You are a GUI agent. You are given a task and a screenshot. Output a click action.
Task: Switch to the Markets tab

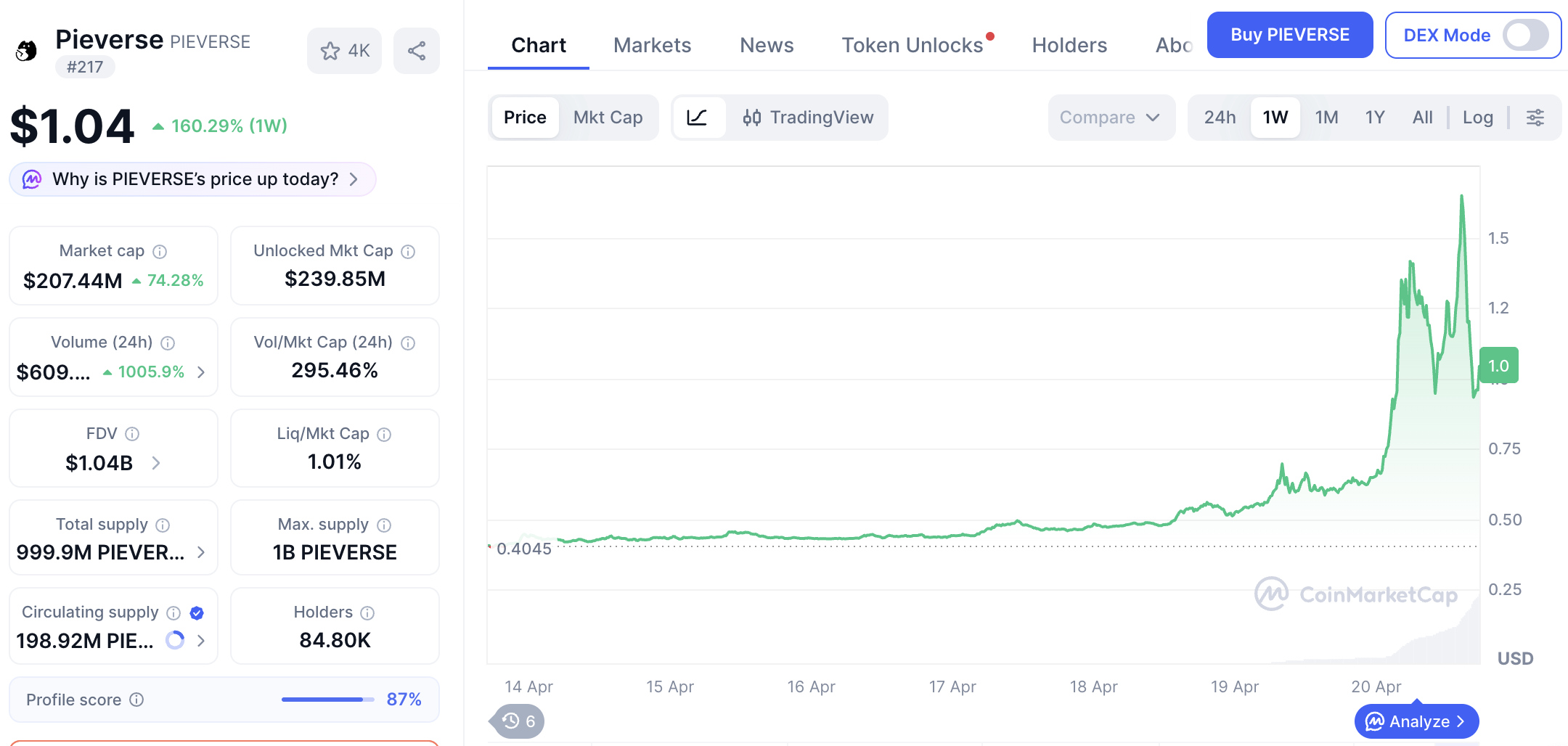point(653,45)
